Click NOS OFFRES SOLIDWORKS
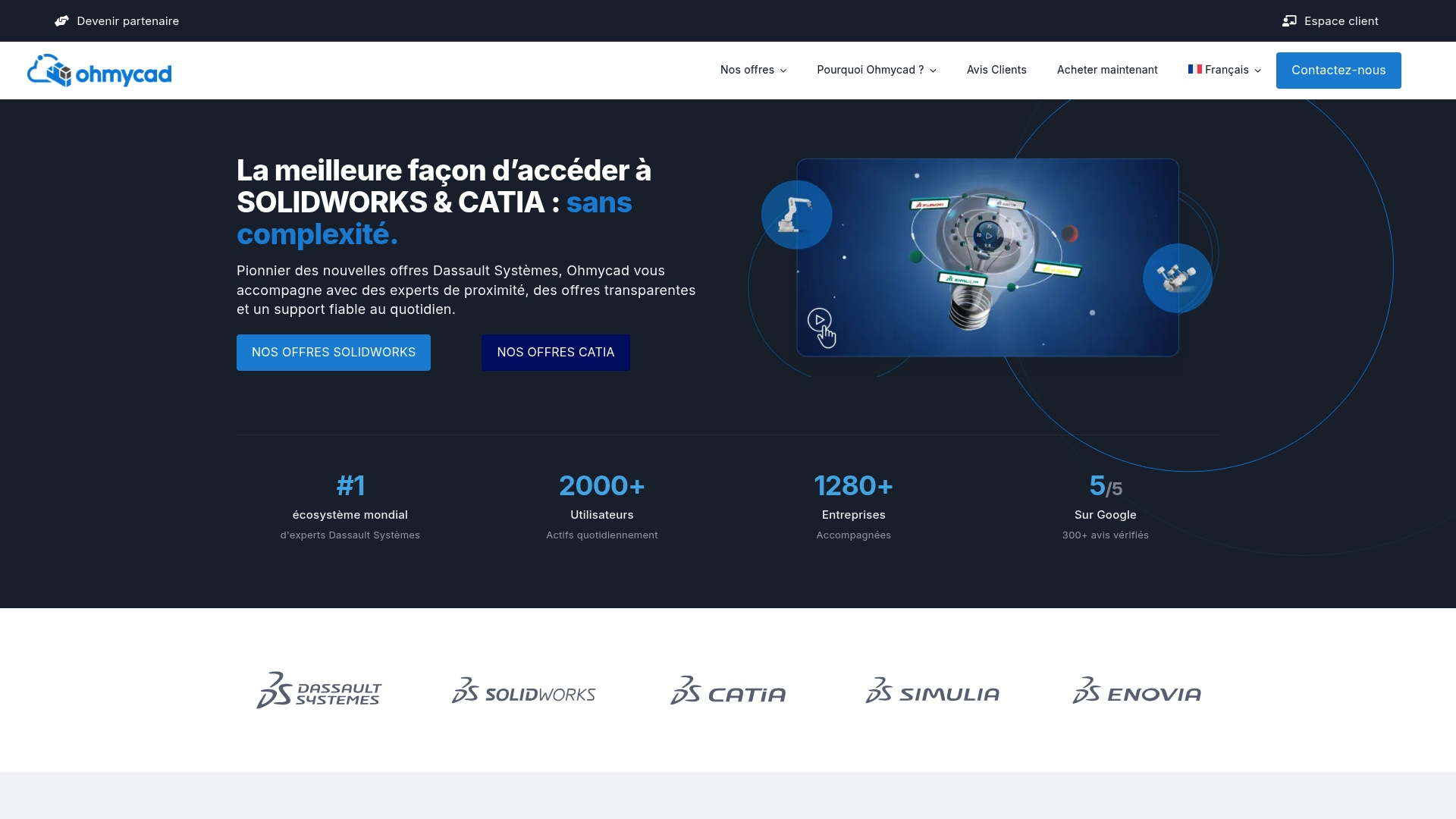This screenshot has width=1456, height=819. [334, 352]
